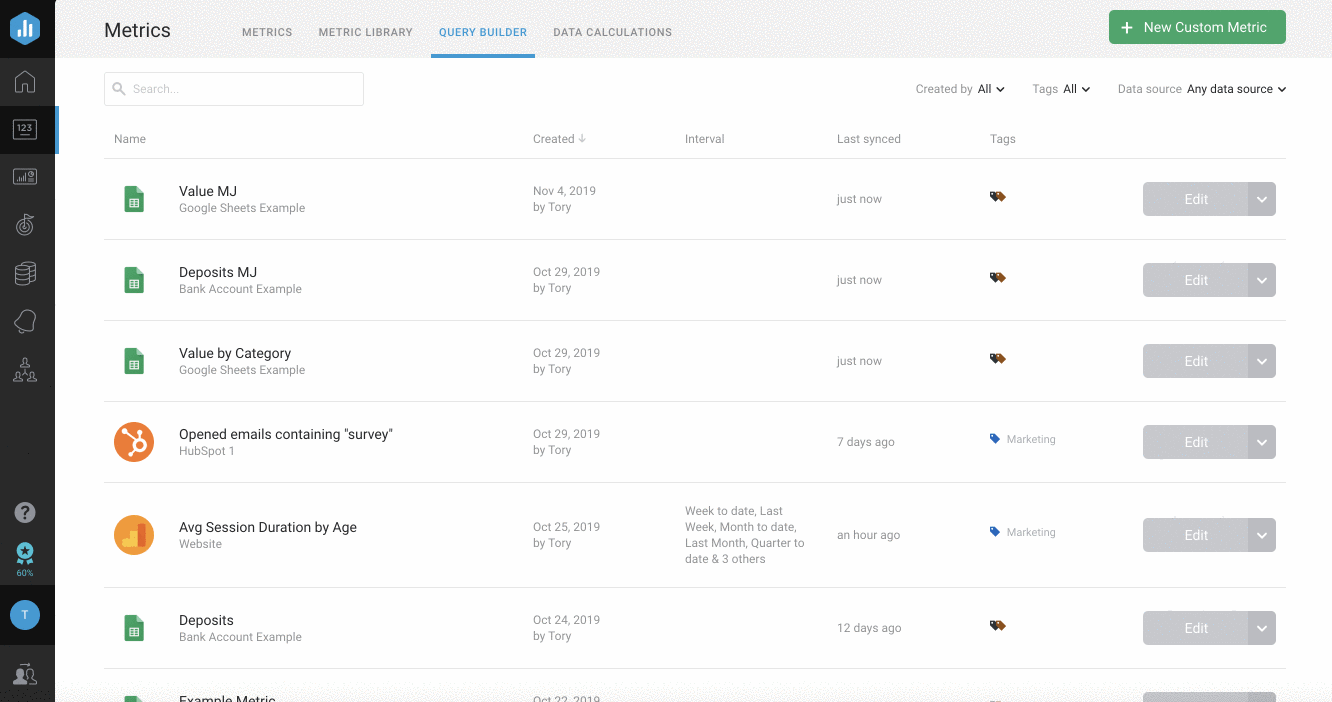Click Edit for Deposits MJ metric

1195,280
